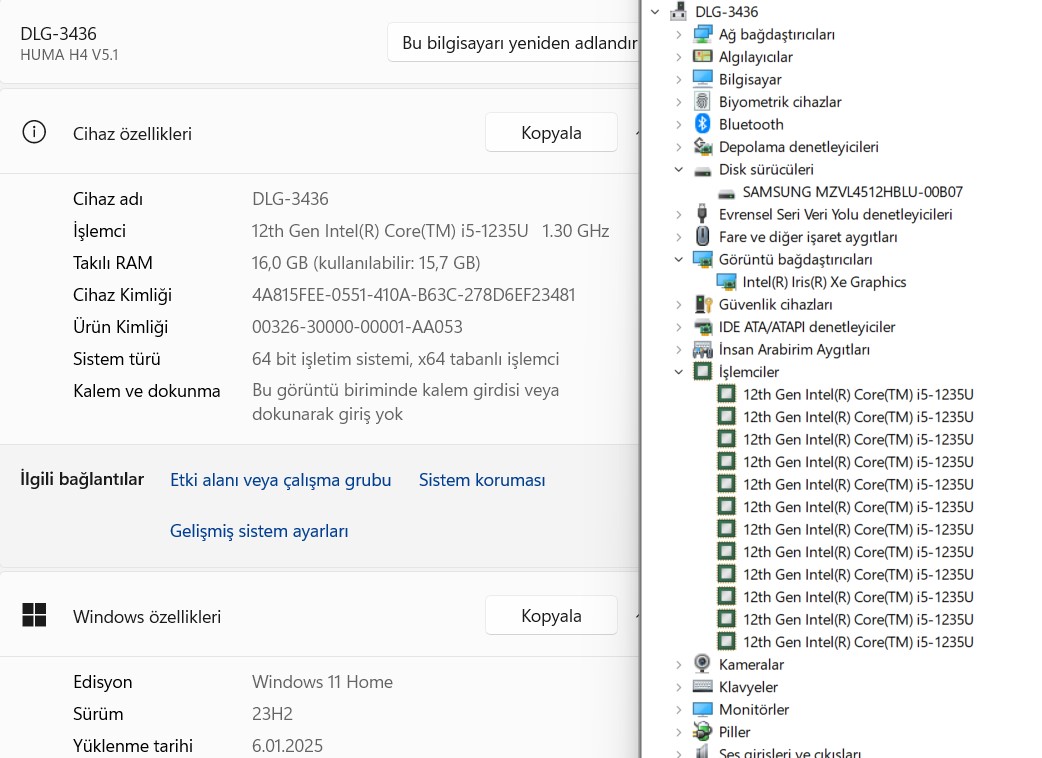The width and height of the screenshot is (1042, 758).
Task: Open the Sistem koruması link
Action: [x=482, y=480]
